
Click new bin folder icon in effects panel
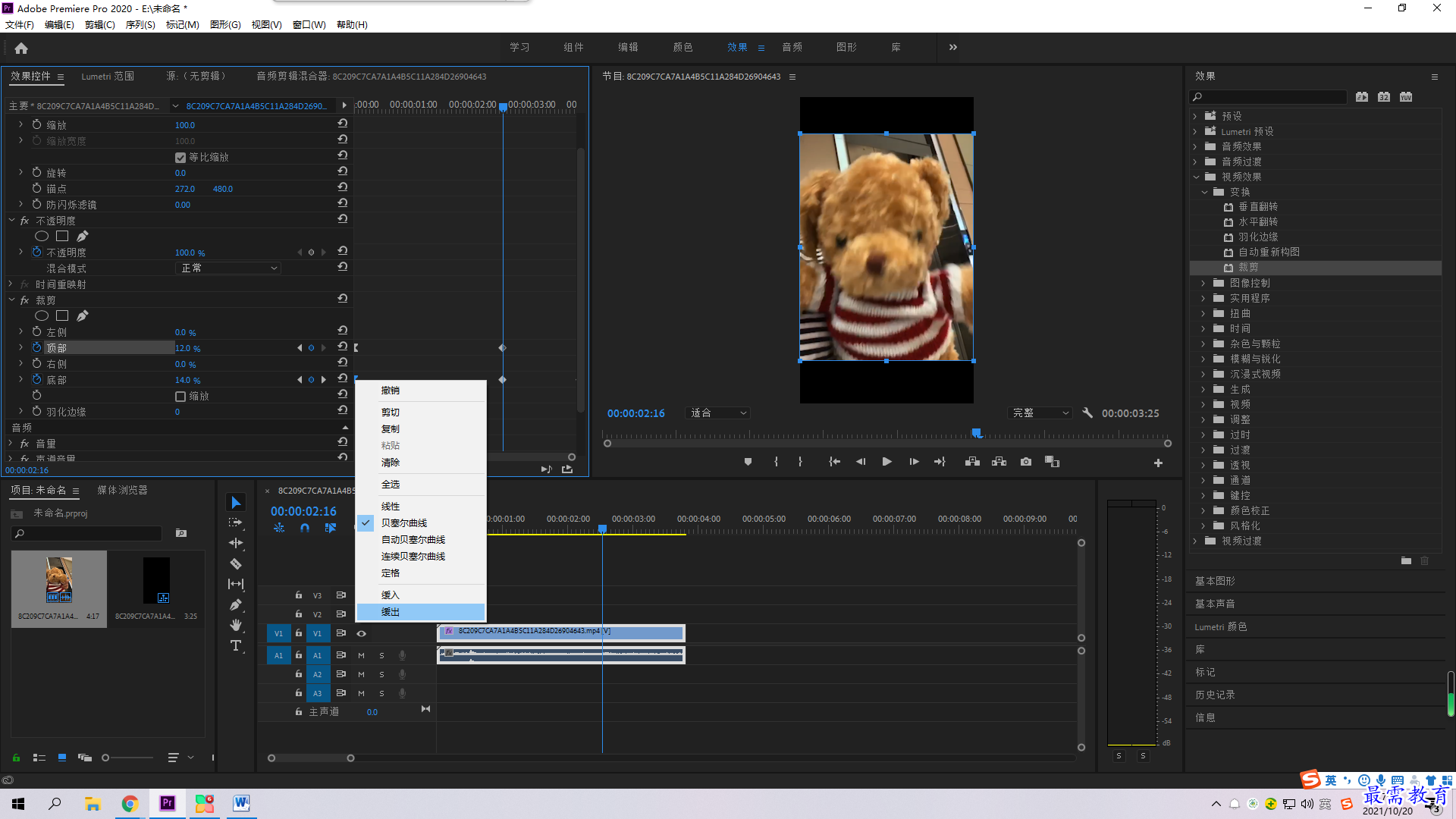pyautogui.click(x=1406, y=561)
